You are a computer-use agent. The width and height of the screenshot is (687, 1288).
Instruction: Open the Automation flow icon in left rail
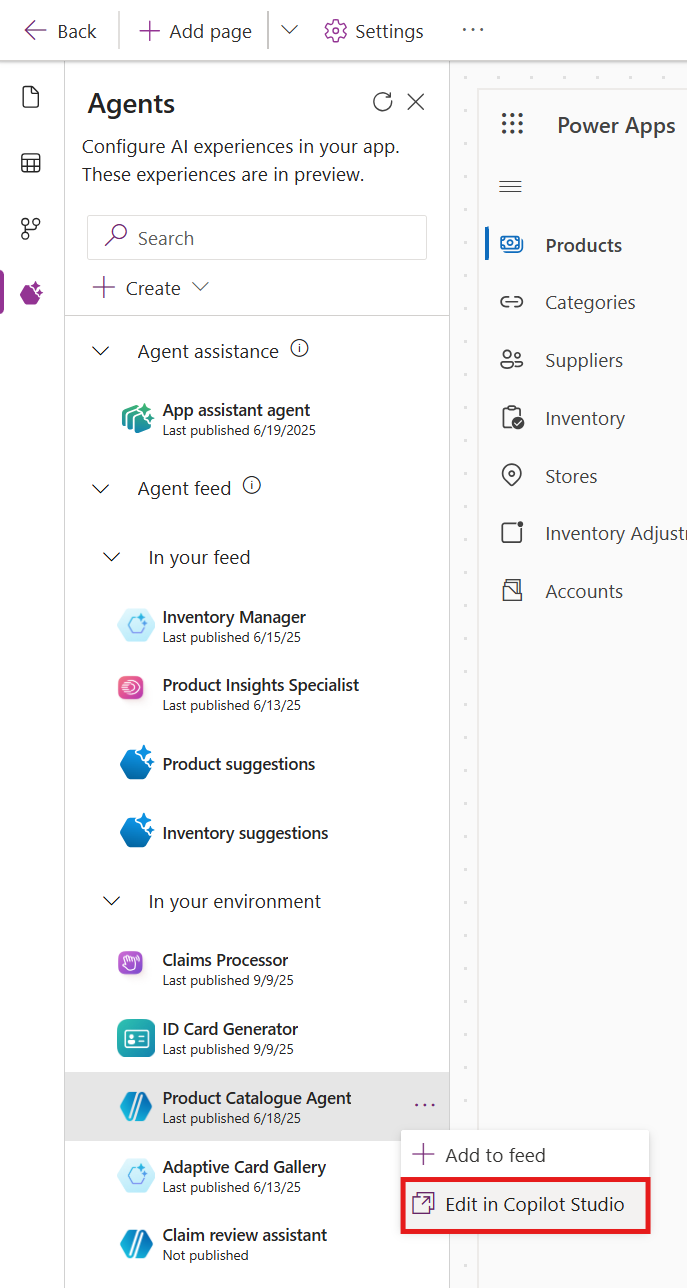31,228
